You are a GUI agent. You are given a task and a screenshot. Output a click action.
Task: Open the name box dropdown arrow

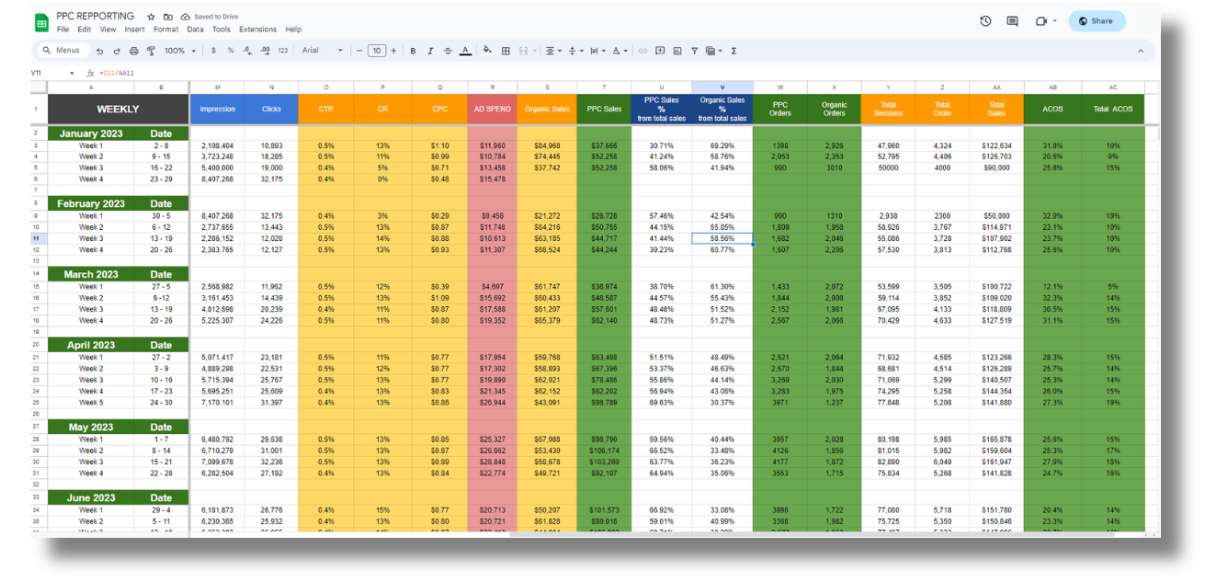point(72,73)
